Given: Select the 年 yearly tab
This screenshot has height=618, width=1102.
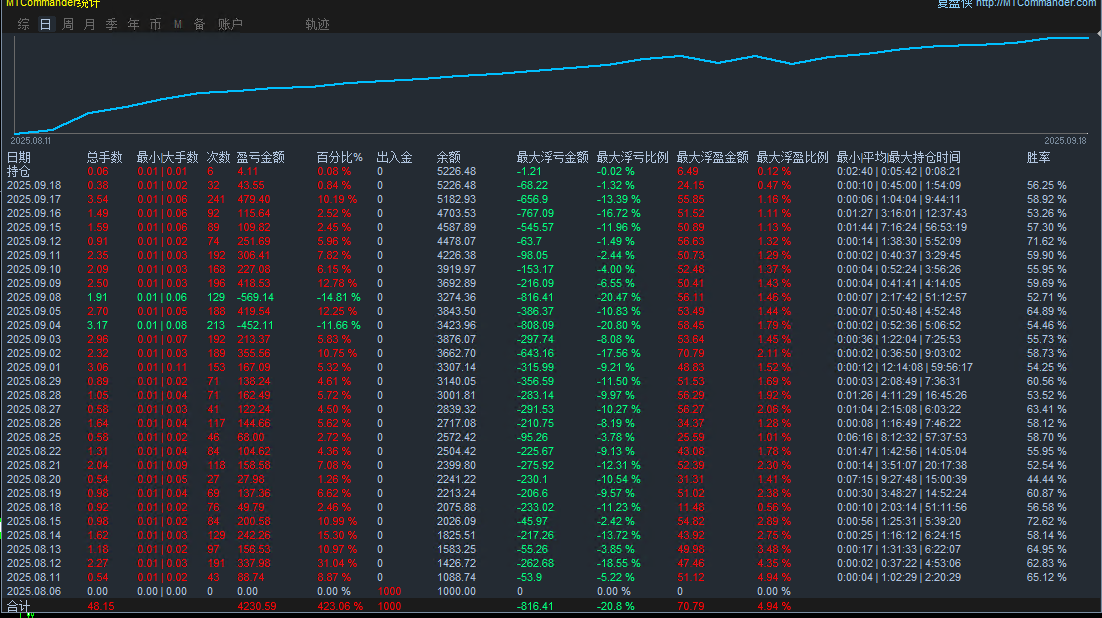Looking at the screenshot, I should click(133, 24).
